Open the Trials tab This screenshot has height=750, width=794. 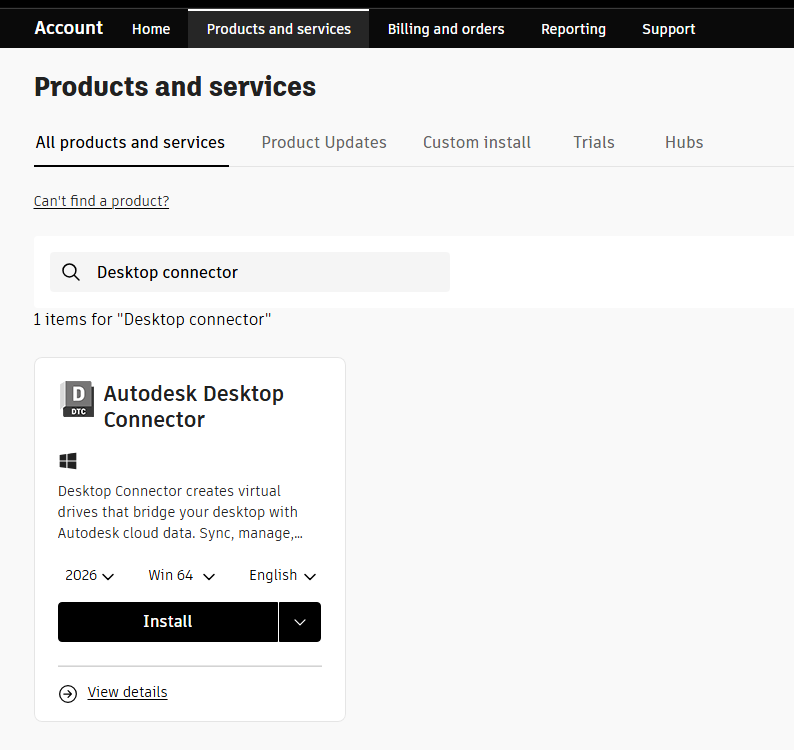594,142
